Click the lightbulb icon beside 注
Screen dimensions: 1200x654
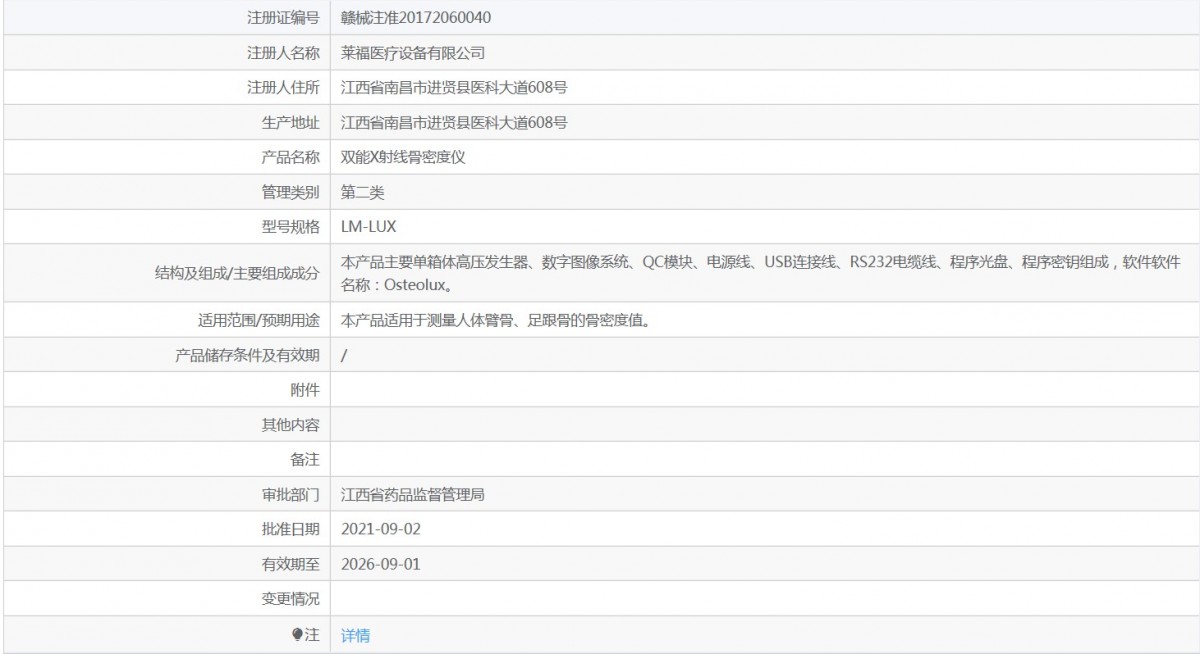tap(297, 635)
